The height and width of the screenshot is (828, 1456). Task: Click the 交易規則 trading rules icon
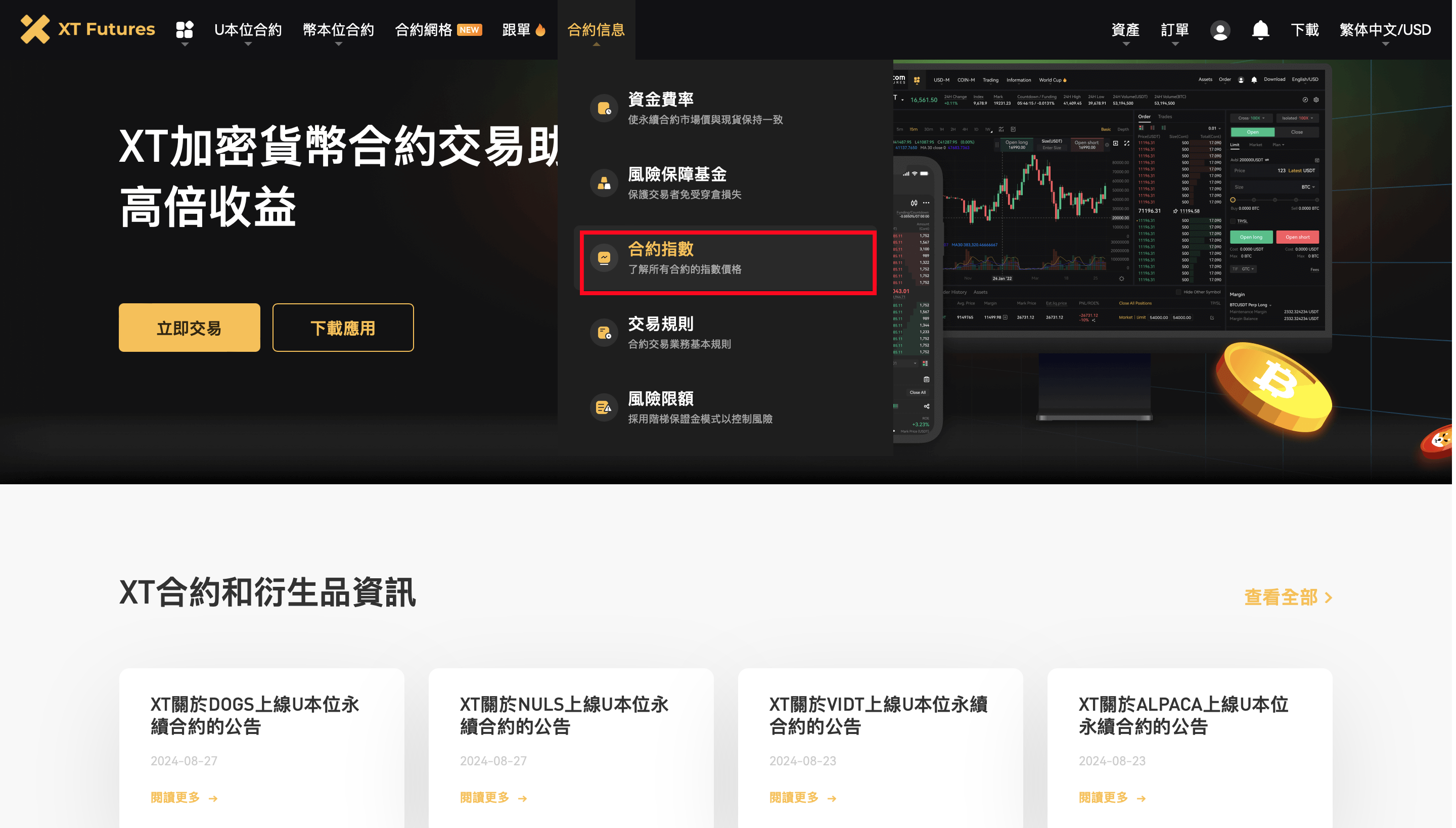[x=604, y=333]
